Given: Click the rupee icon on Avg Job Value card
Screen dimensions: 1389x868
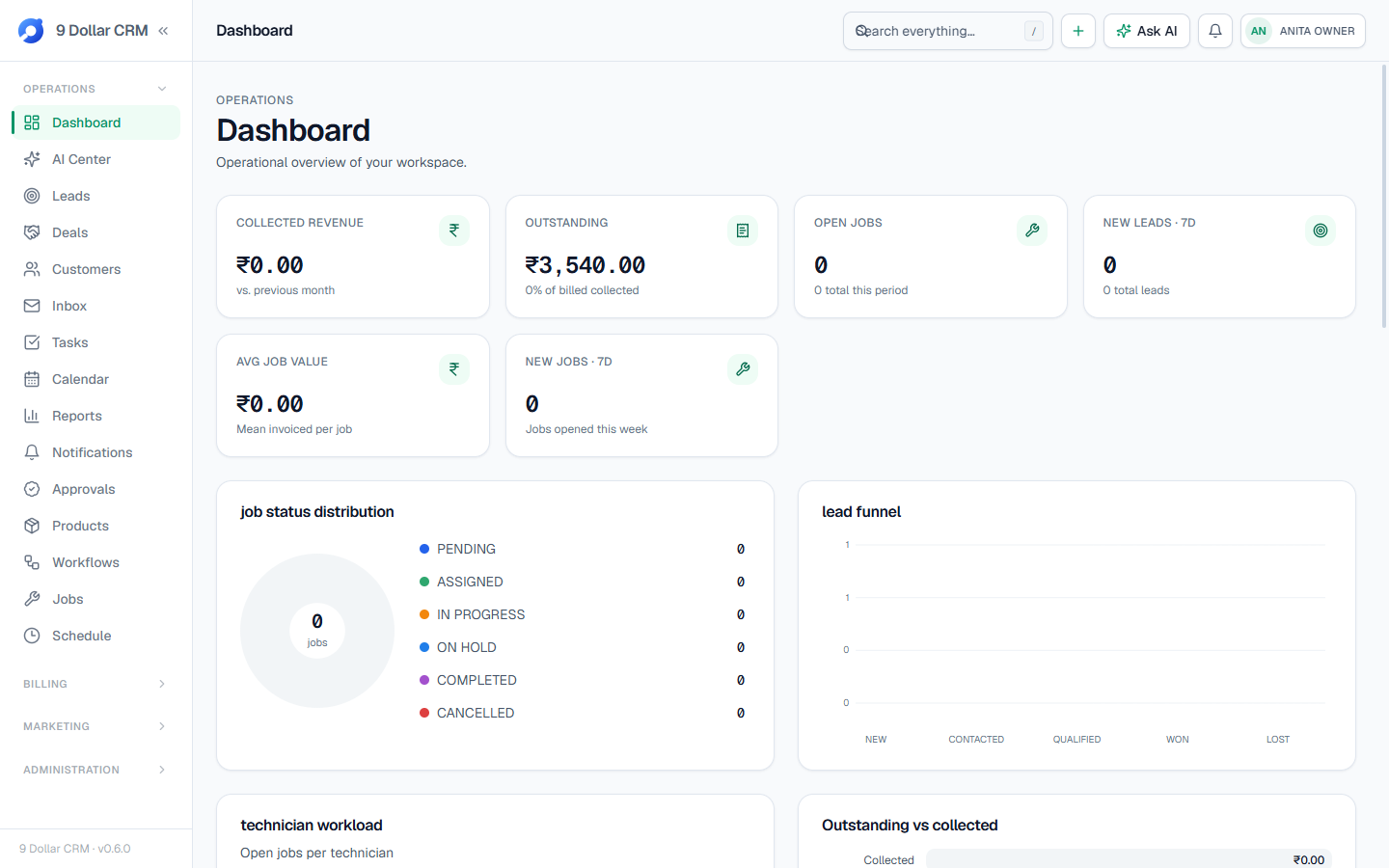Looking at the screenshot, I should [x=454, y=369].
